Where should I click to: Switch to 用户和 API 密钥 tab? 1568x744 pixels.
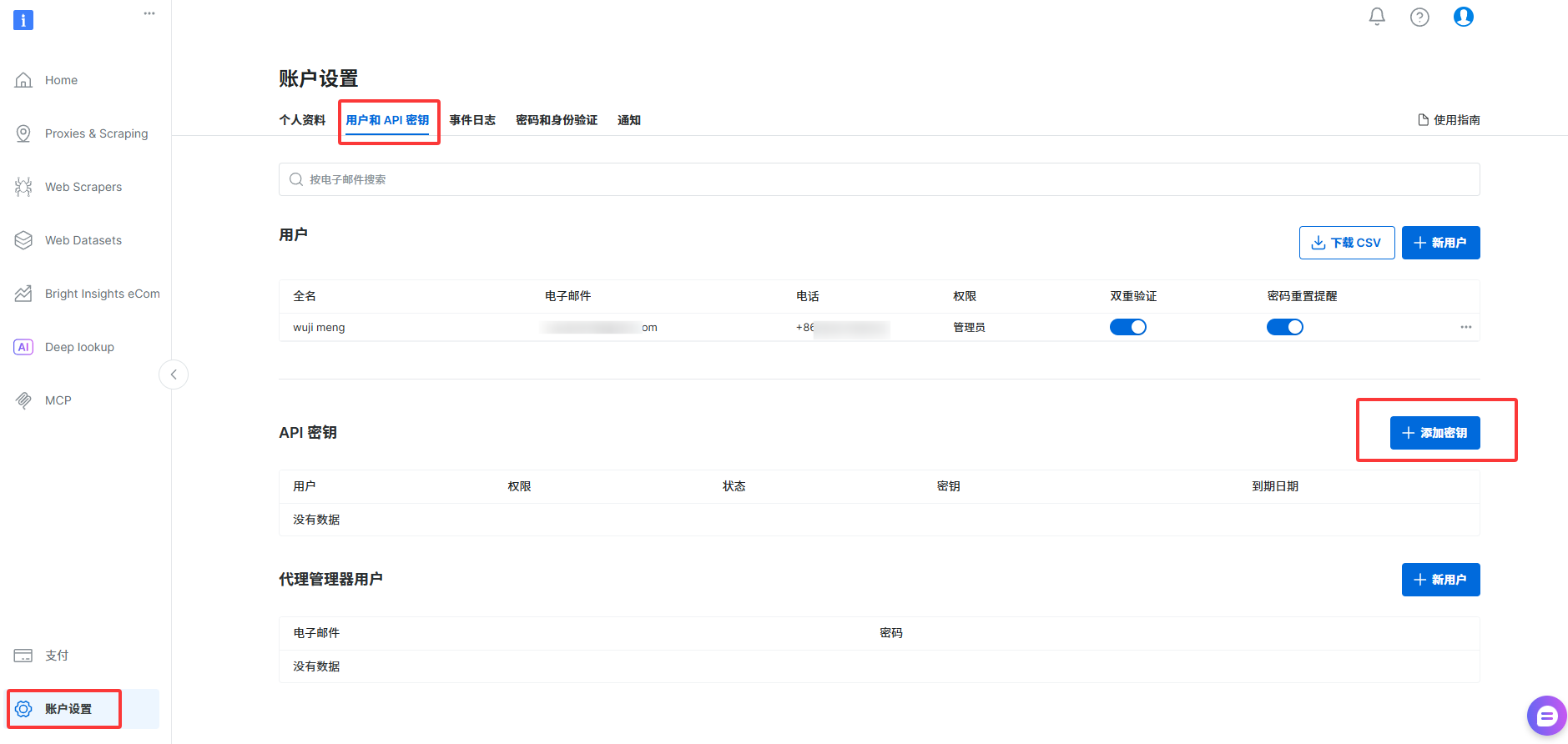pos(387,120)
